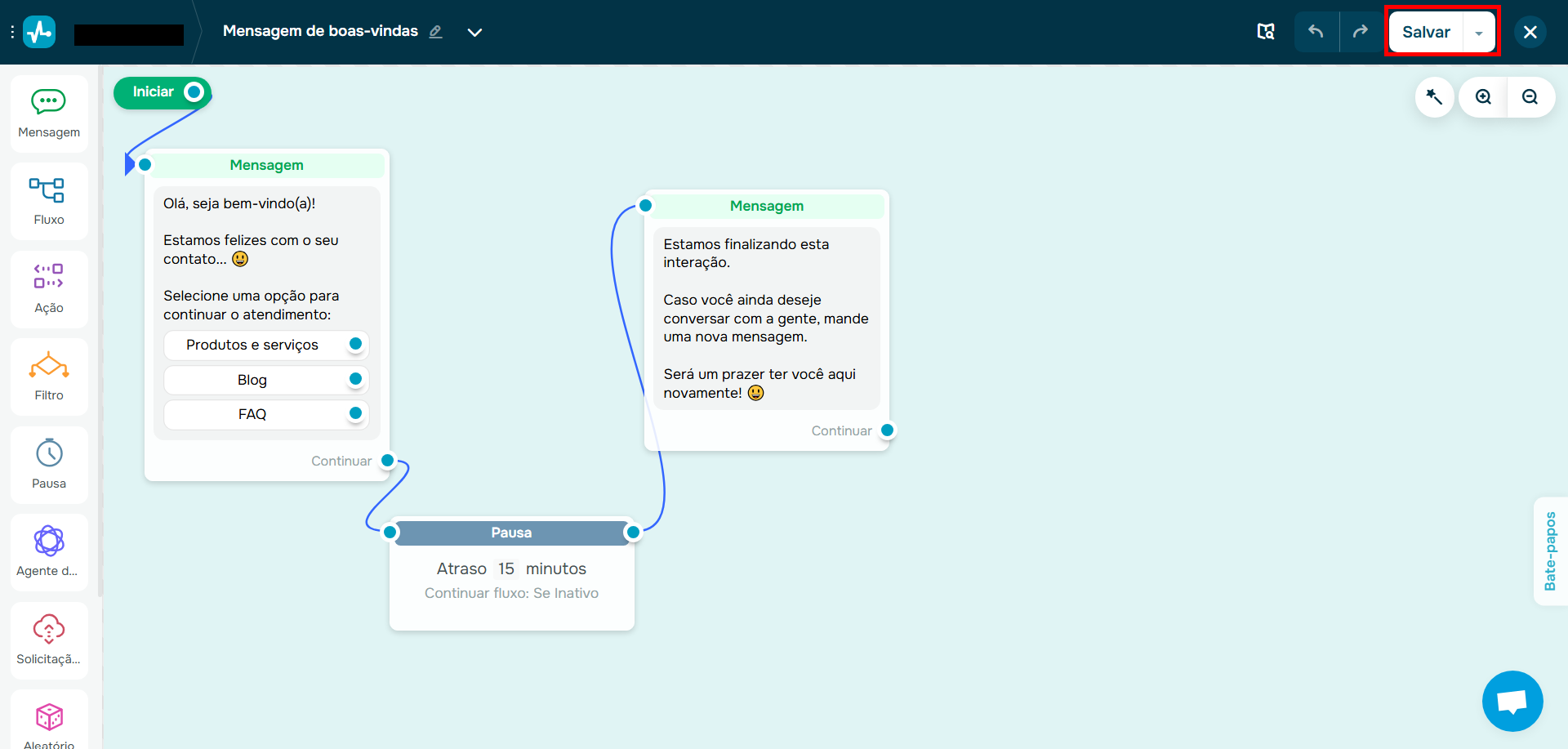Open the flow title dropdown chevron
Screen dimensions: 1568x749
(474, 33)
